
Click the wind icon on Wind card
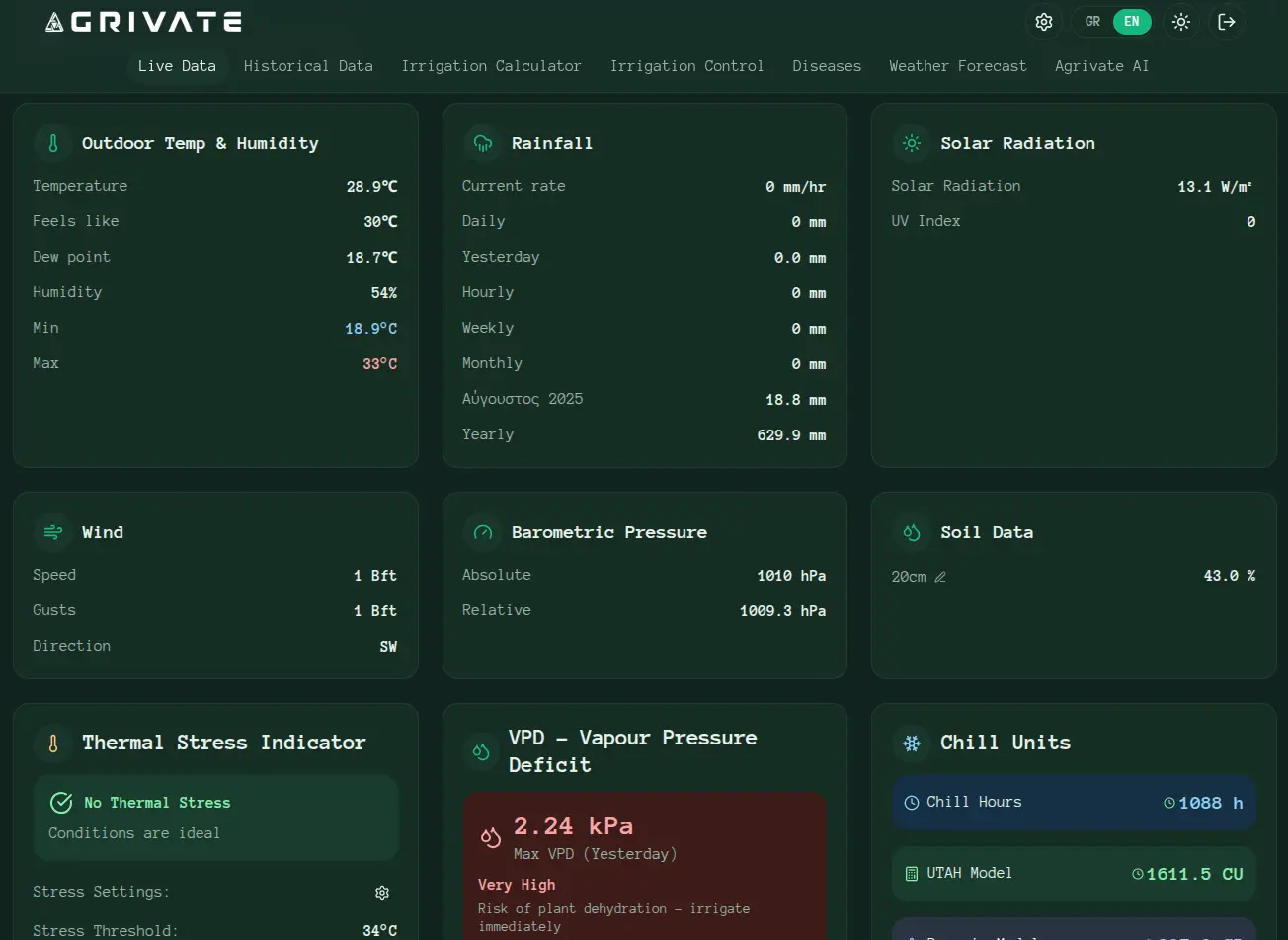pos(53,532)
